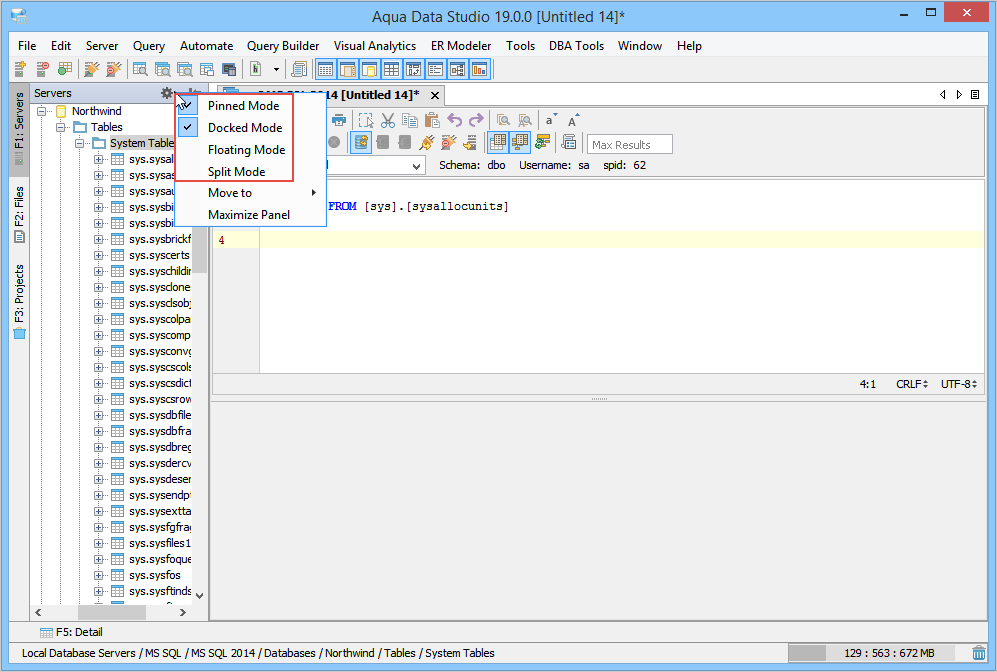Image resolution: width=997 pixels, height=672 pixels.
Task: Click the Paste clipboard icon
Action: coord(432,120)
